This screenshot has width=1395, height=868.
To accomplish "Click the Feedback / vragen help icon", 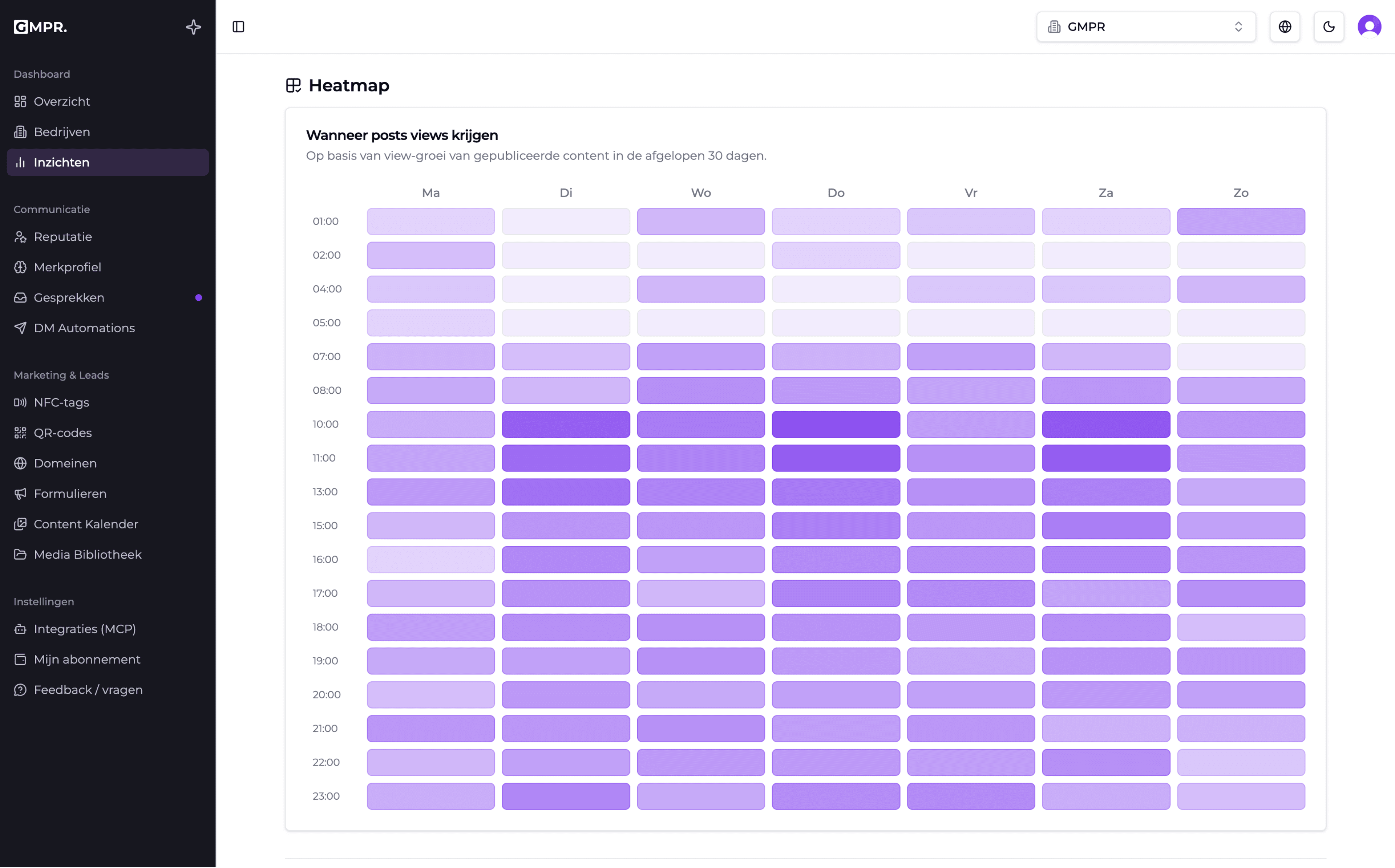I will pyautogui.click(x=21, y=689).
